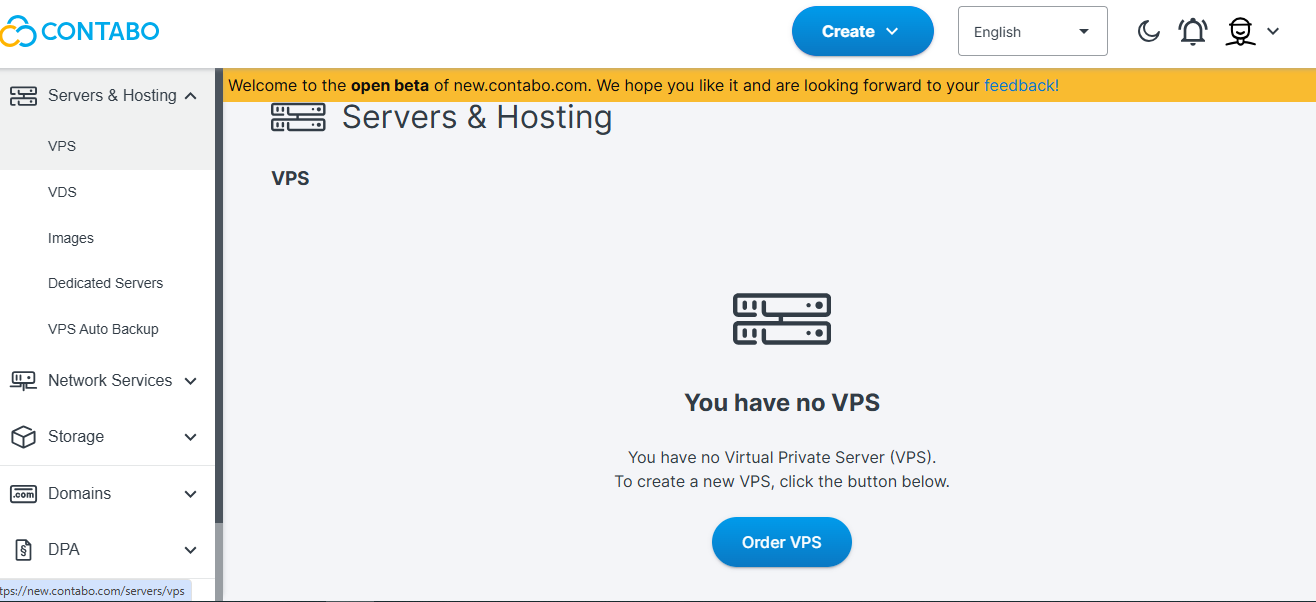The image size is (1316, 602).
Task: Click the Order VPS button
Action: pyautogui.click(x=781, y=542)
